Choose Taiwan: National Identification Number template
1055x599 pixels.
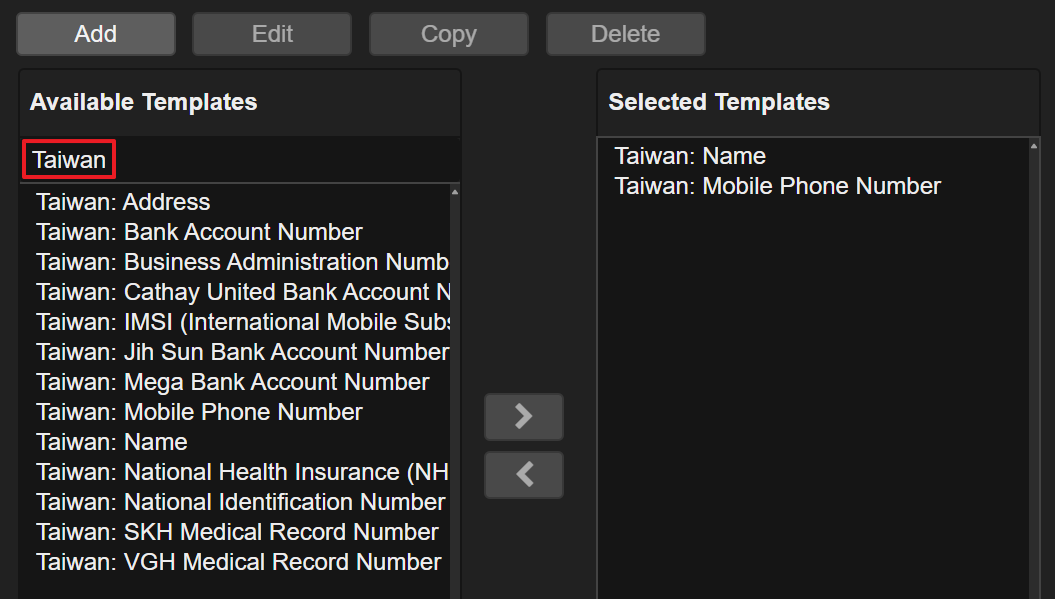(x=240, y=502)
